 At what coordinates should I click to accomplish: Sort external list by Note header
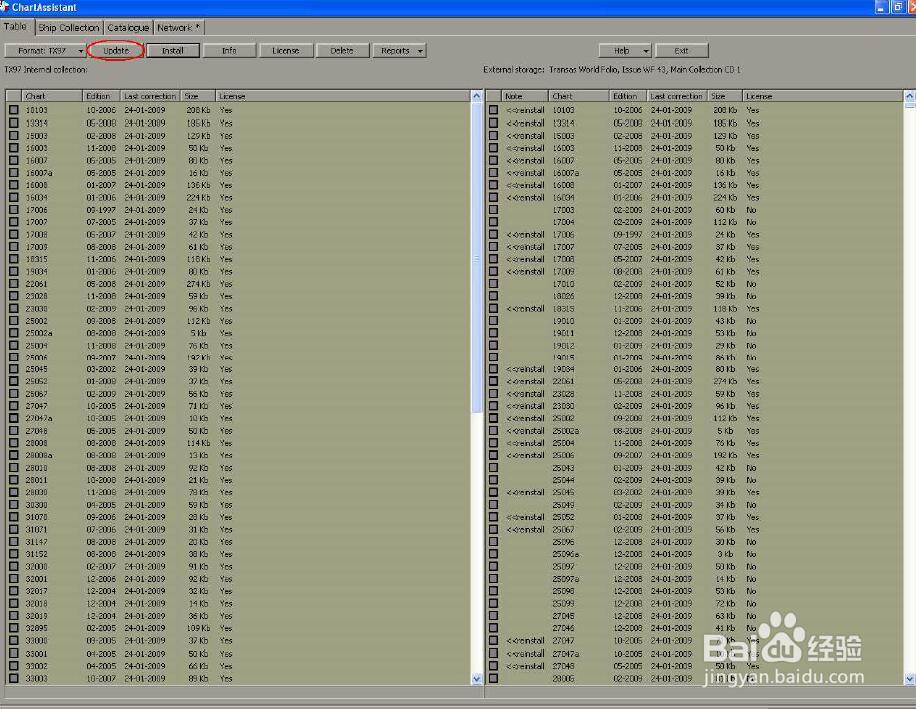(525, 96)
